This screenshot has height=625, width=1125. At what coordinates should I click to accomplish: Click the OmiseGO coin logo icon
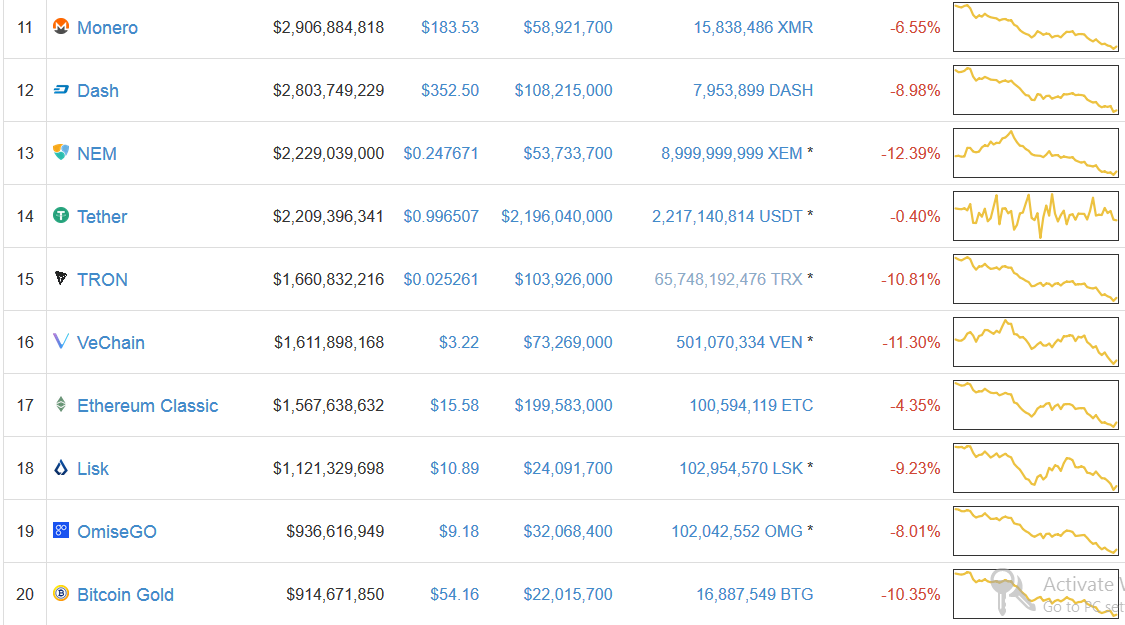(x=60, y=531)
